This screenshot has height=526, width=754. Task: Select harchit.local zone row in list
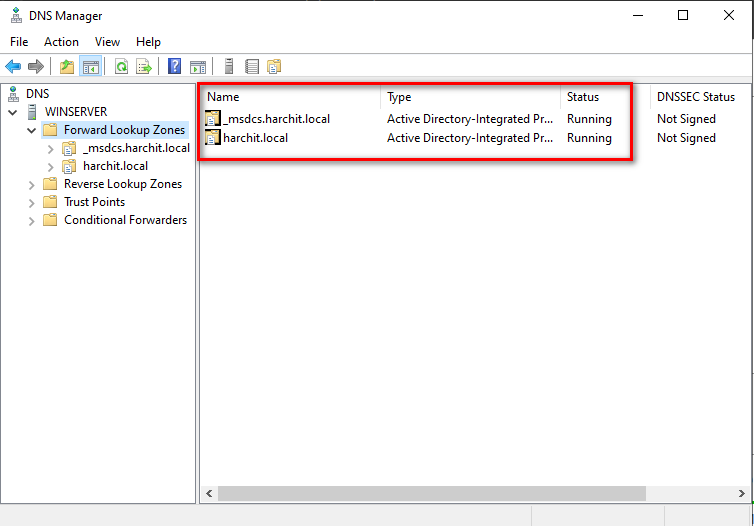255,138
